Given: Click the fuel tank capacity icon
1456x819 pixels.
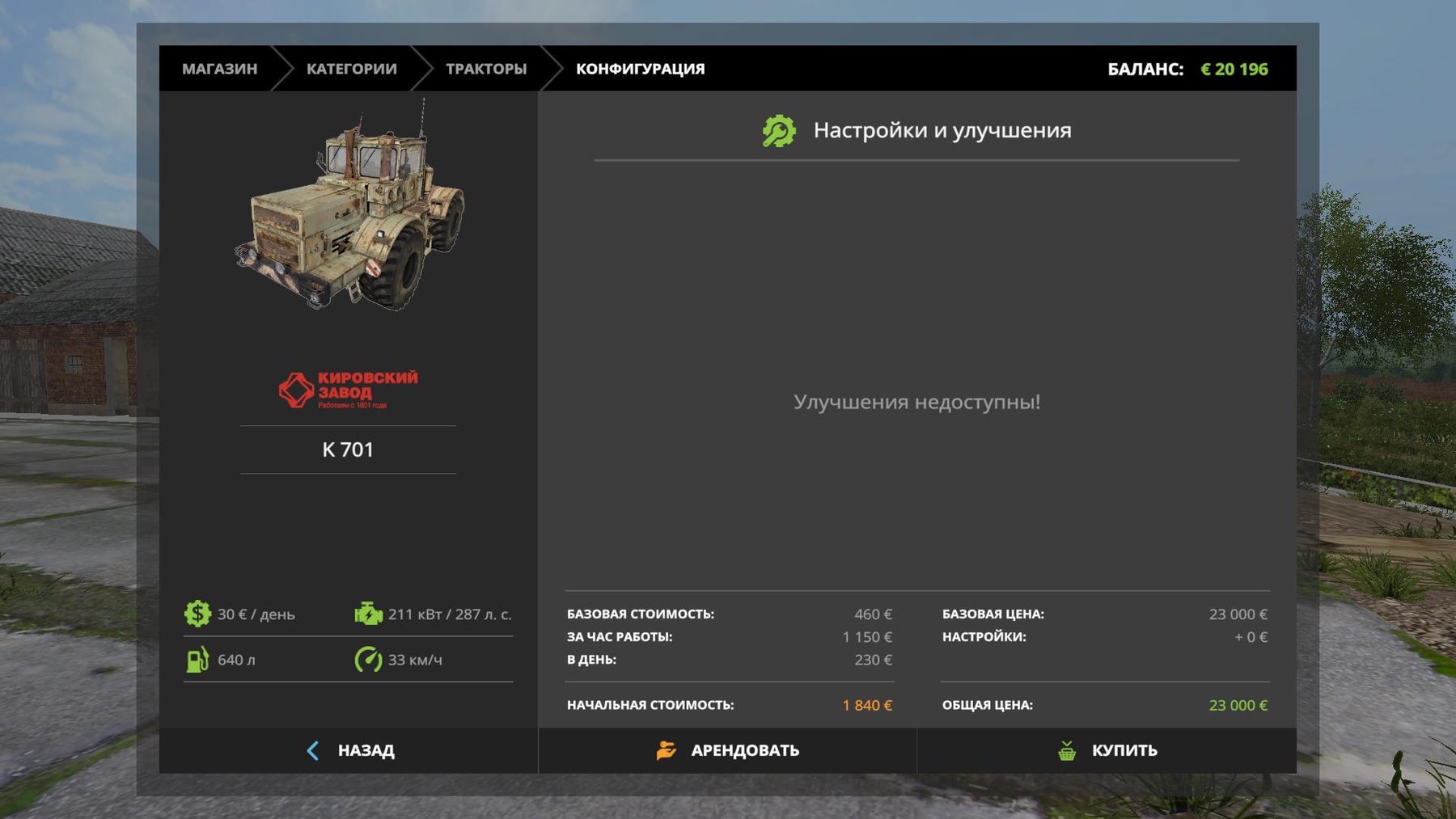Looking at the screenshot, I should pyautogui.click(x=197, y=660).
